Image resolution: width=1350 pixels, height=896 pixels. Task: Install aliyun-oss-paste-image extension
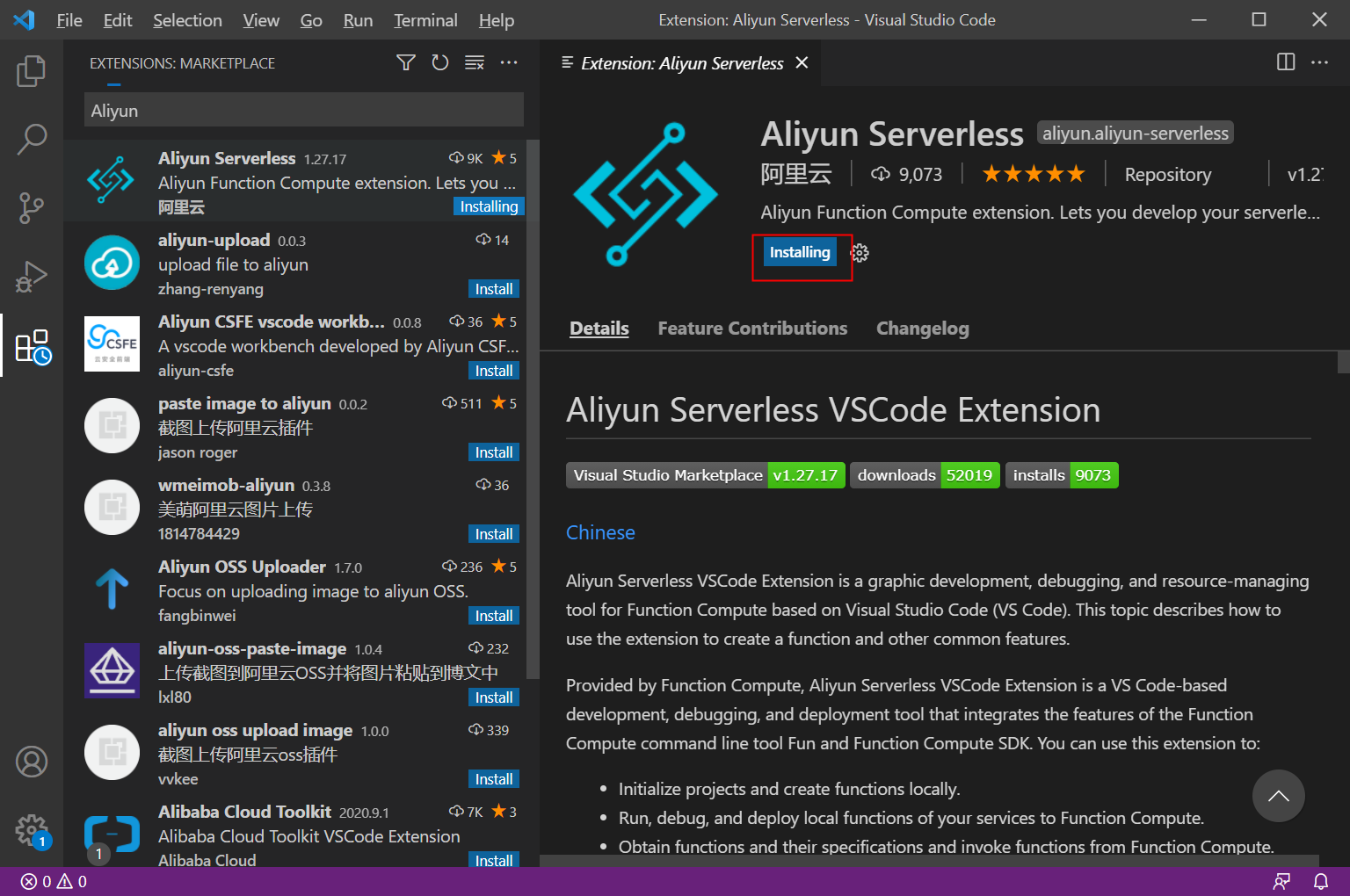point(494,697)
